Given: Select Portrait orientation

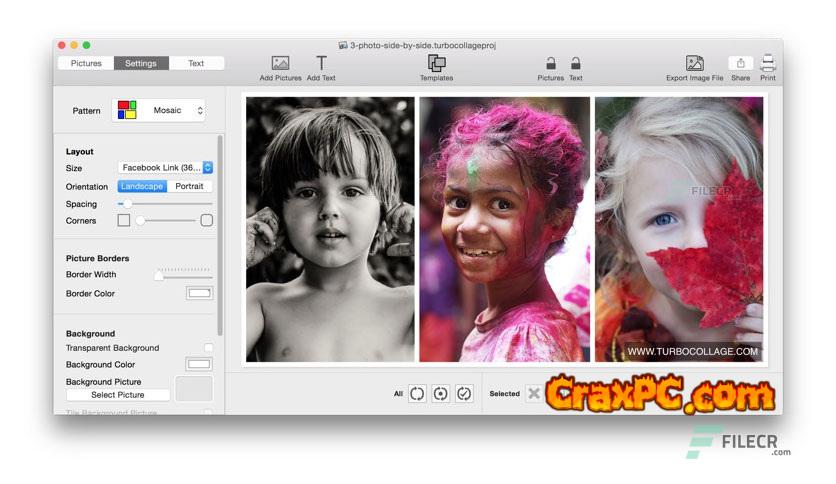Looking at the screenshot, I should pos(189,186).
